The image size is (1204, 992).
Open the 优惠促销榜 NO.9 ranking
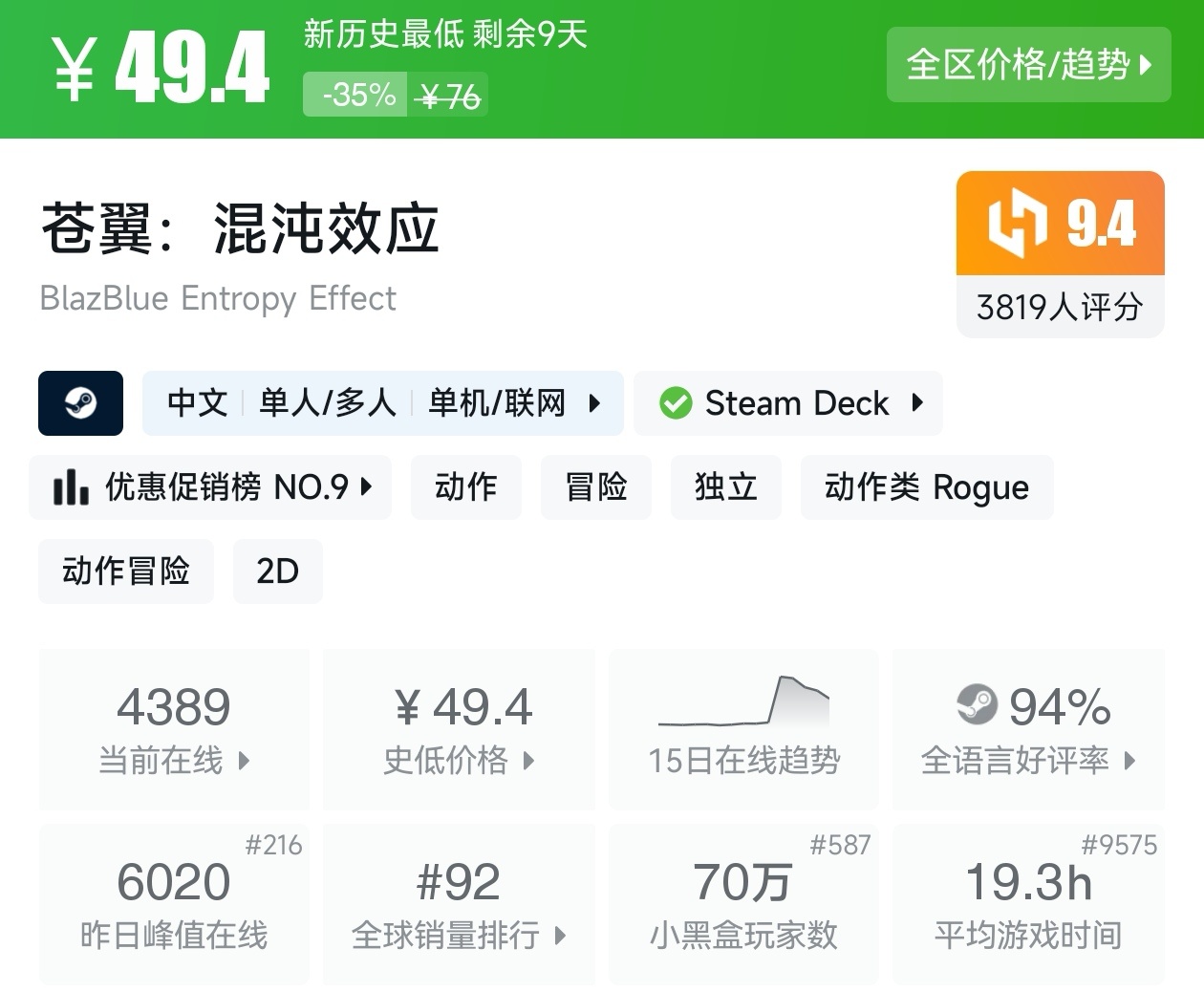pyautogui.click(x=210, y=487)
